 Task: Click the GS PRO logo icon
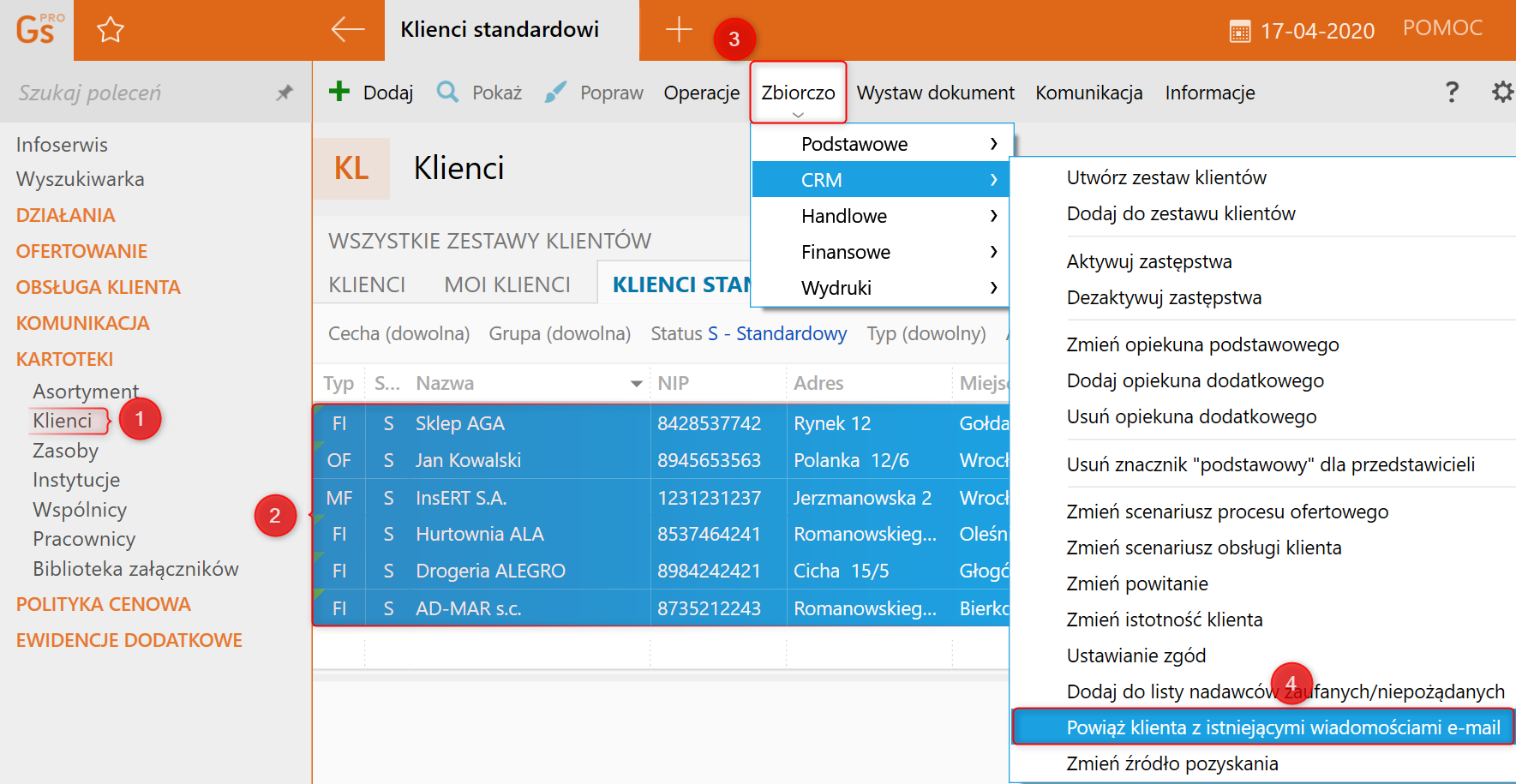point(39,29)
